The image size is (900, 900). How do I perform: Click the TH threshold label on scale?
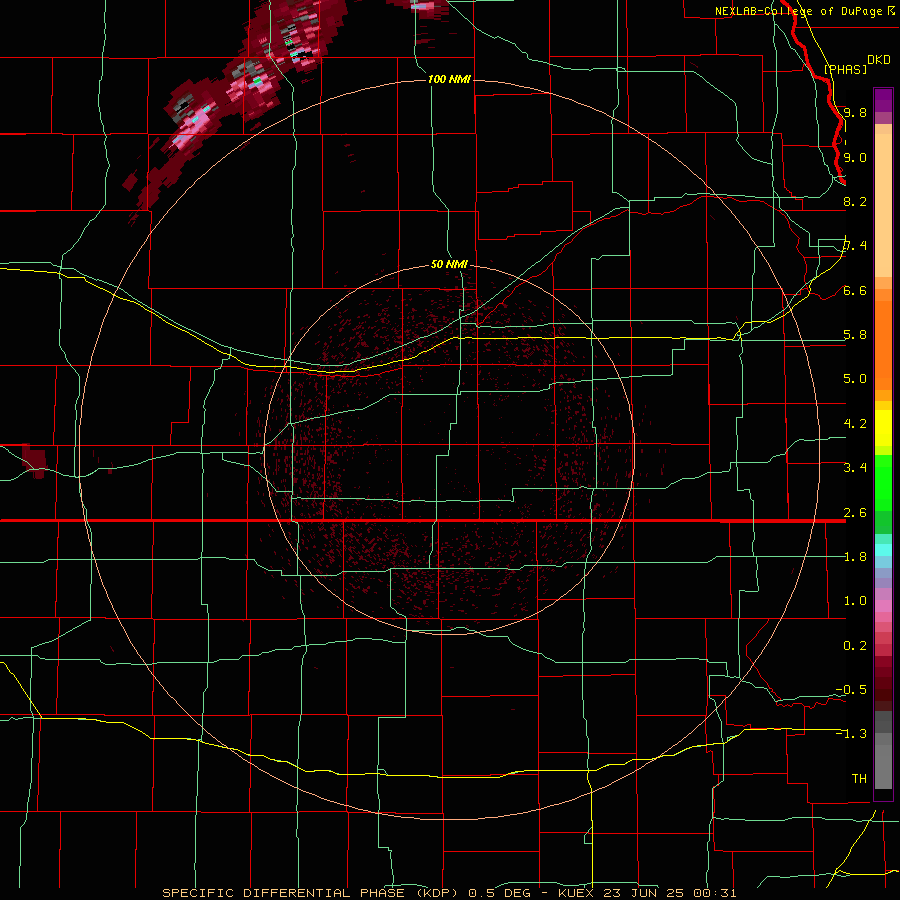click(859, 779)
